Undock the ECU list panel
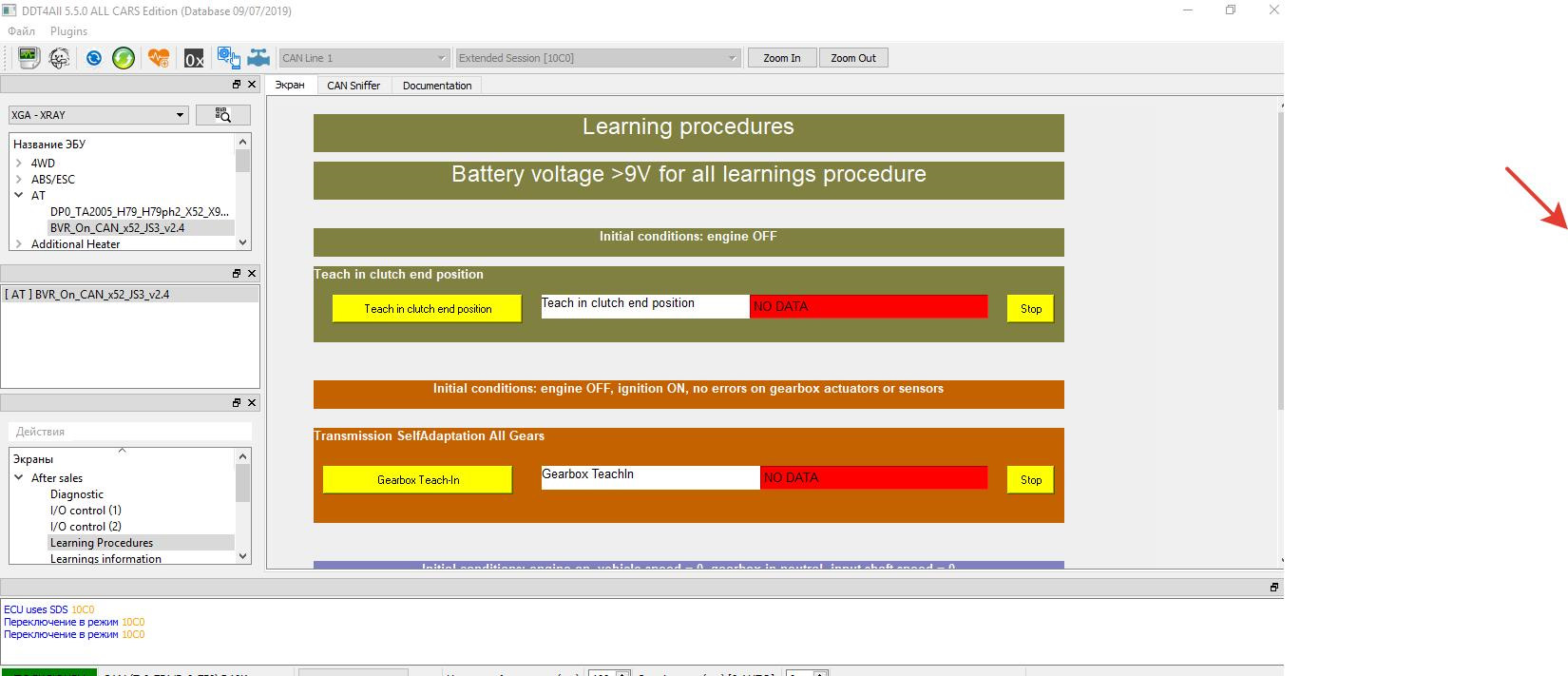This screenshot has width=1568, height=676. pos(237,85)
